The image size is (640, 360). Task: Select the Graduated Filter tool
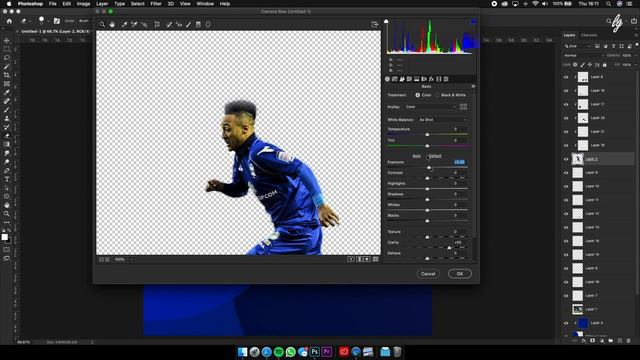click(x=198, y=24)
